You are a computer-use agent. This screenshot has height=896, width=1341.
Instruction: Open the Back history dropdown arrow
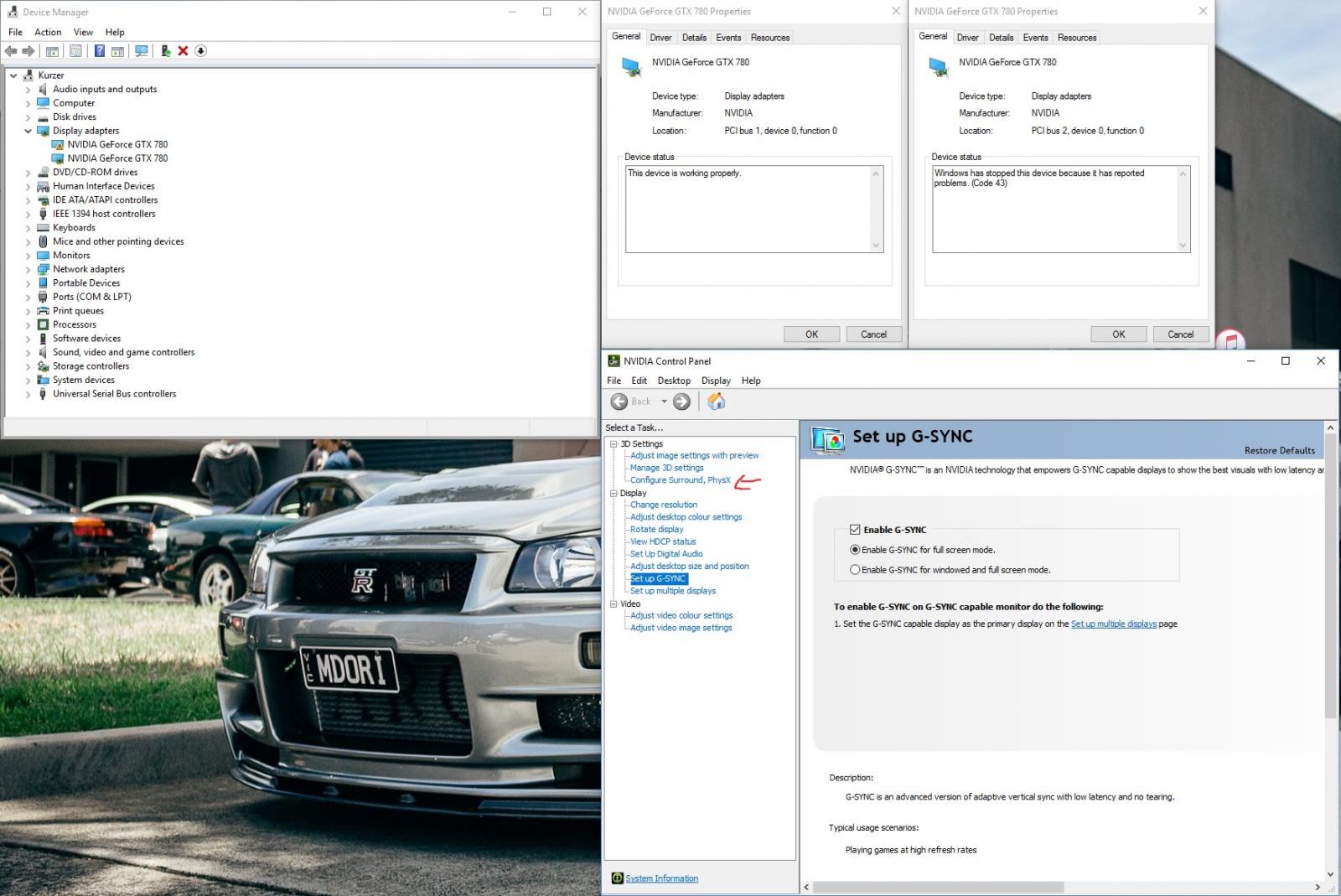664,401
